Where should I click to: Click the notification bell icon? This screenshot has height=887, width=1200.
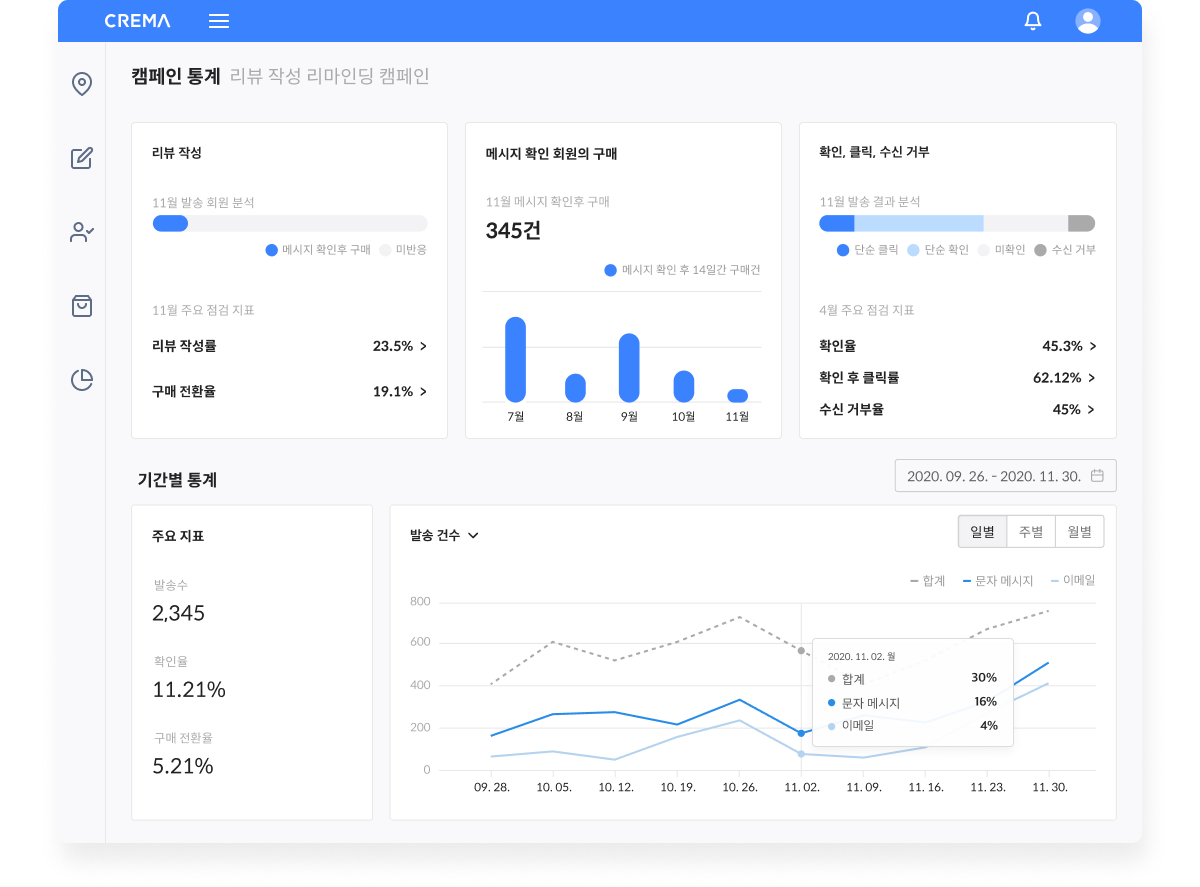coord(1033,21)
